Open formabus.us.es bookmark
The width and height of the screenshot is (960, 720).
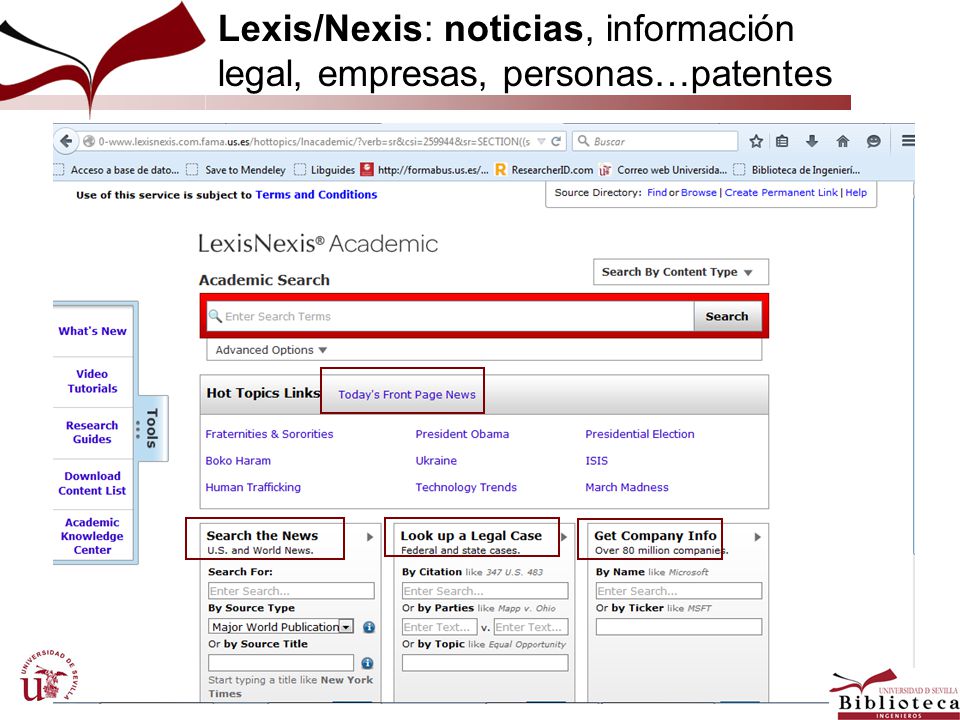click(425, 170)
